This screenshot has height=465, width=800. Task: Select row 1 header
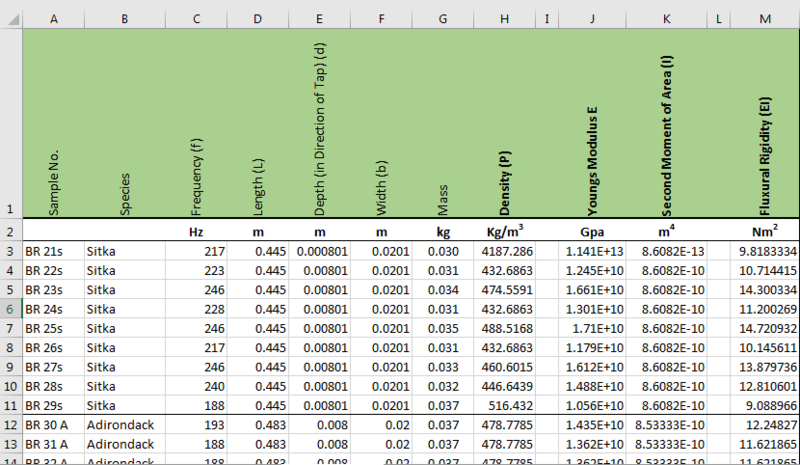coord(11,123)
